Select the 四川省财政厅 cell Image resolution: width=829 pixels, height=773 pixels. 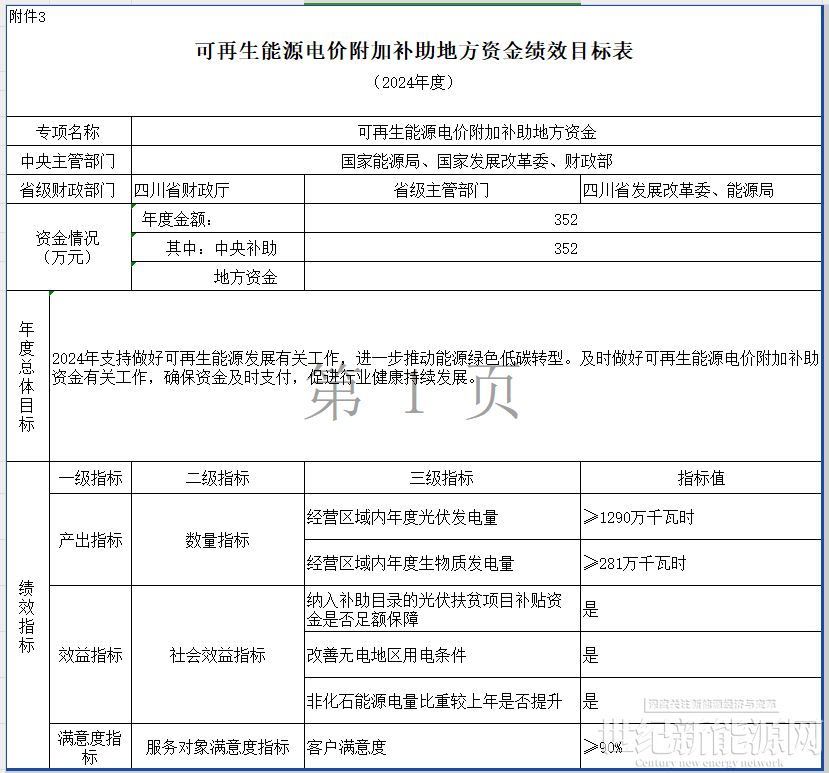pyautogui.click(x=218, y=189)
